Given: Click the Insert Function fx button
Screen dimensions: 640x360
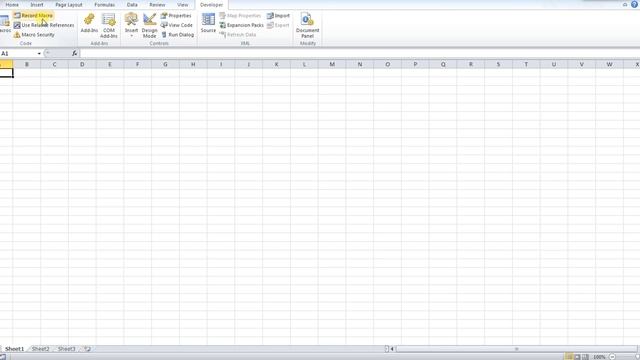Looking at the screenshot, I should tap(75, 53).
